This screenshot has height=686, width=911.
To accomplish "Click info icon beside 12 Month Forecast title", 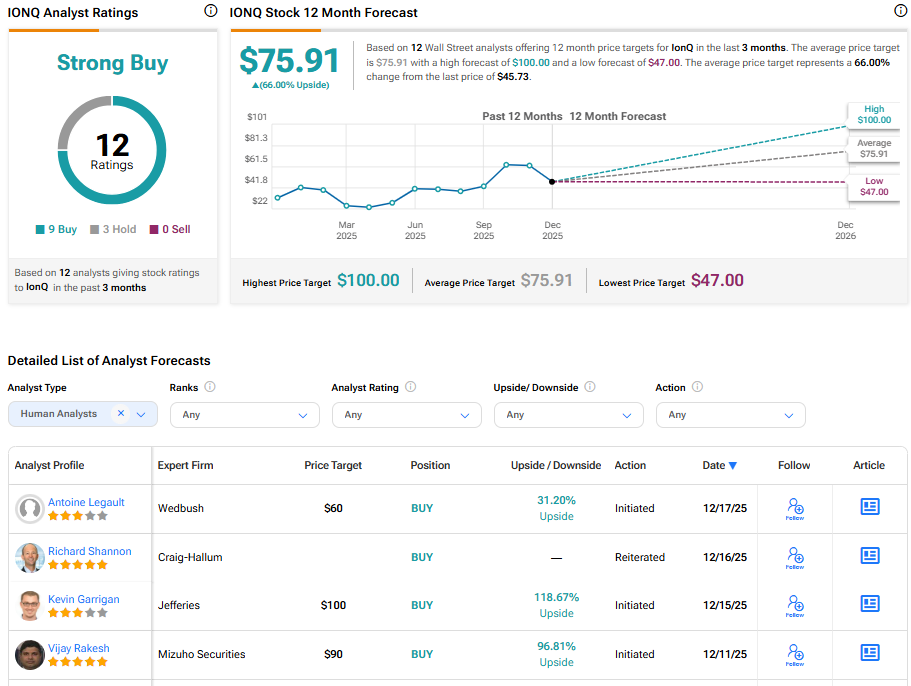I will (900, 11).
